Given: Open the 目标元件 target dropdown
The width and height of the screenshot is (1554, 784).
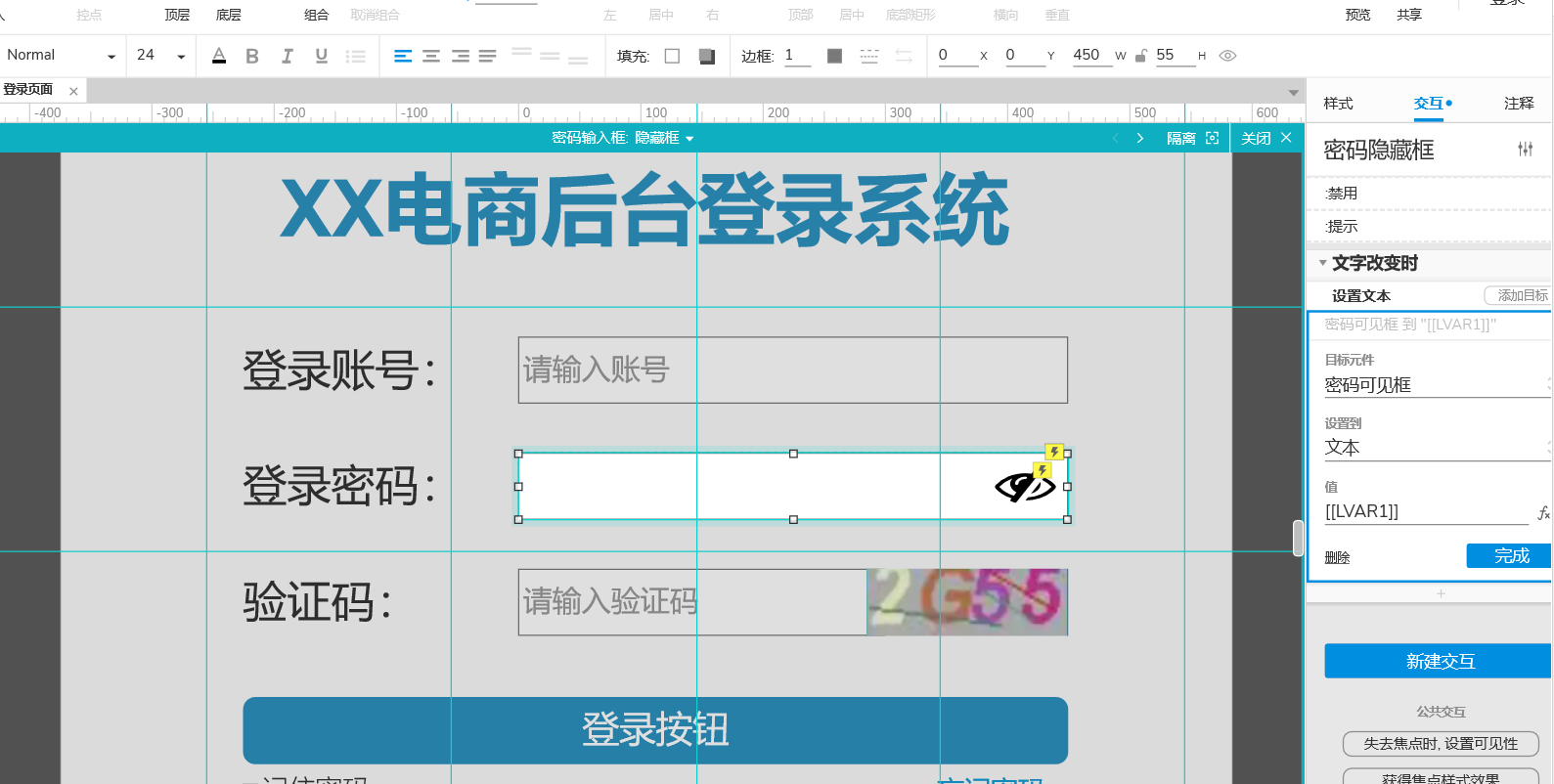Looking at the screenshot, I should tap(1438, 385).
